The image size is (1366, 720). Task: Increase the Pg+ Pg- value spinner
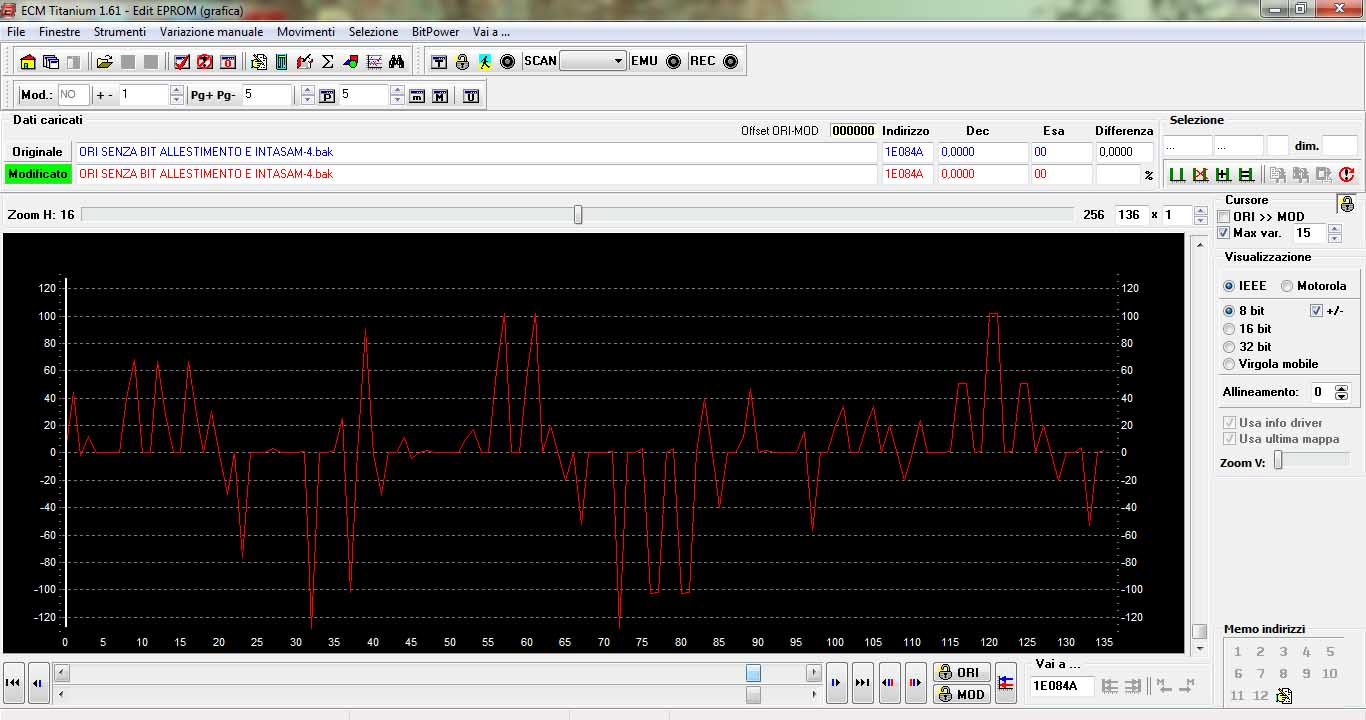(307, 91)
